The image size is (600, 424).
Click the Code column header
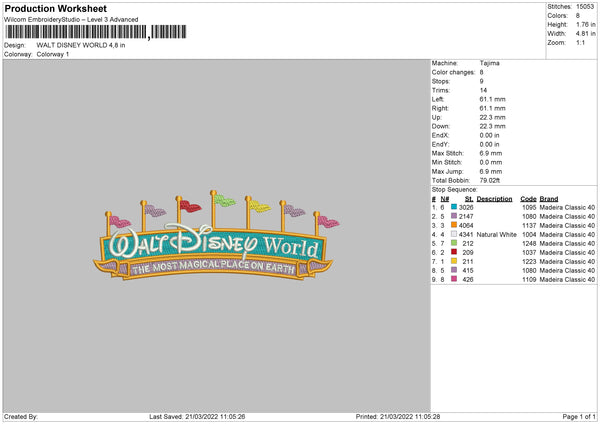(x=528, y=199)
